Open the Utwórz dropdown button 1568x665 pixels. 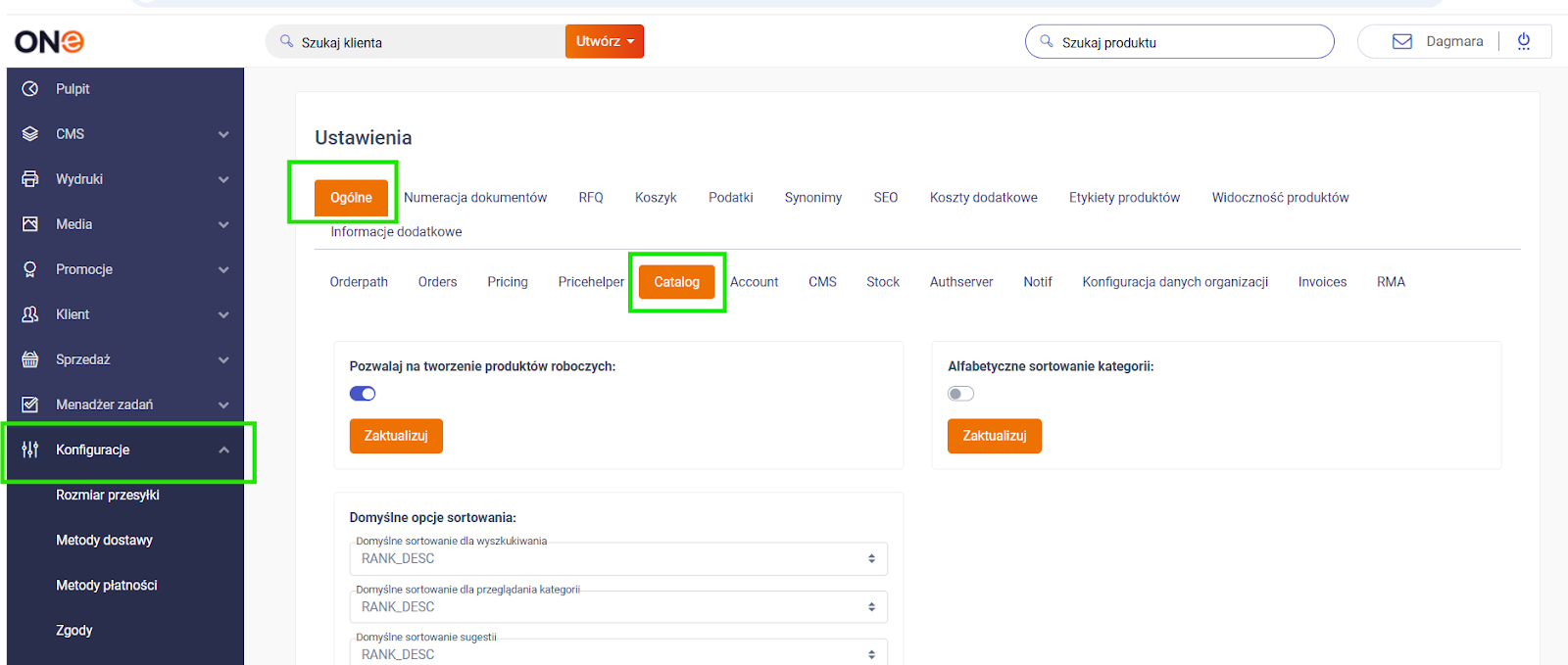(x=605, y=41)
